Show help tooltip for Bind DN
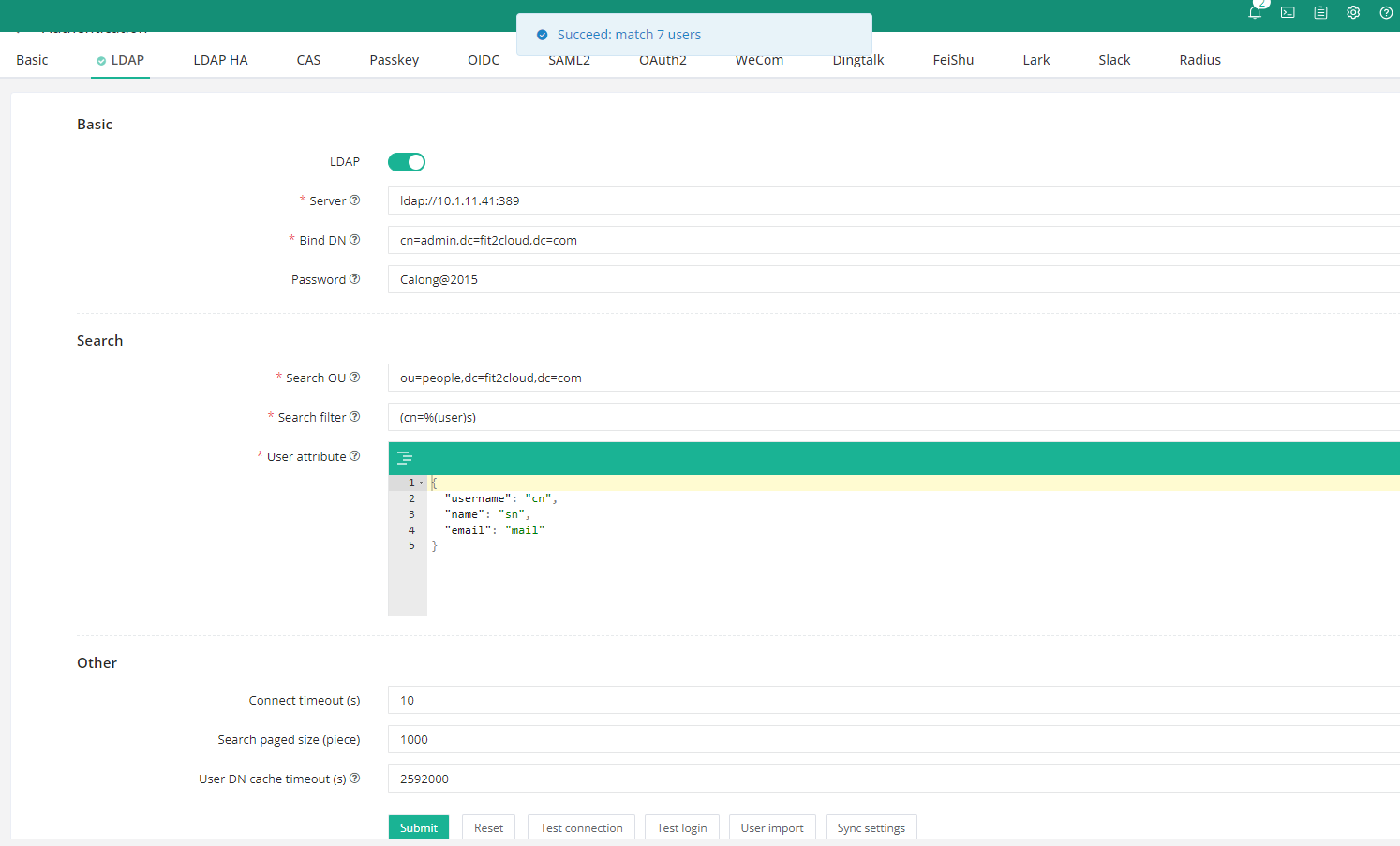This screenshot has height=846, width=1400. pos(354,239)
